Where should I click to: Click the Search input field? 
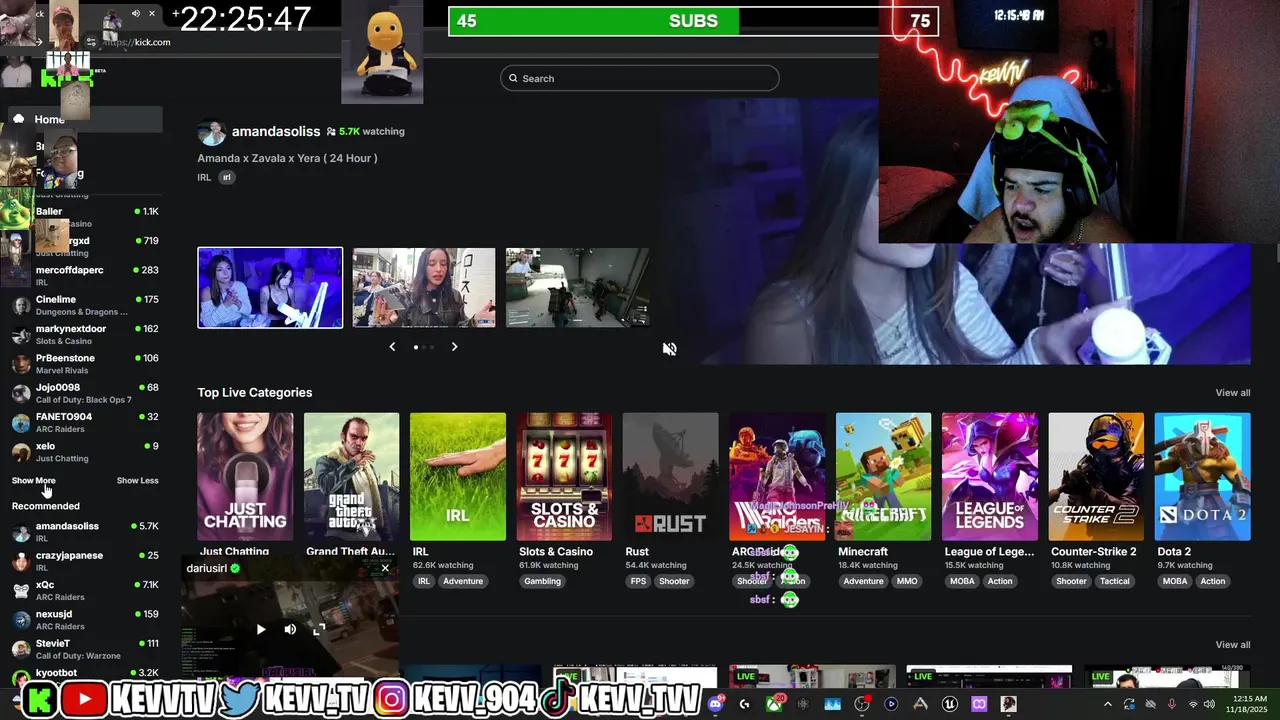639,78
